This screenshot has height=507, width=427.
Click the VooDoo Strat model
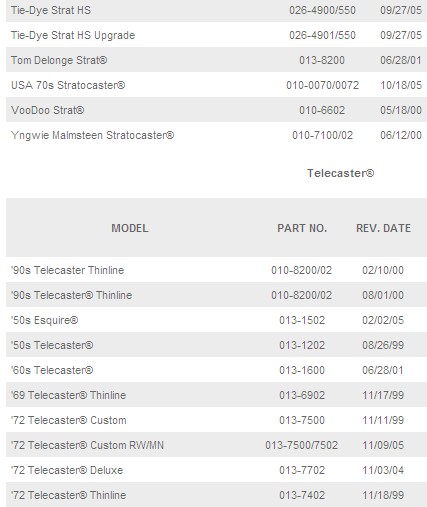47,110
